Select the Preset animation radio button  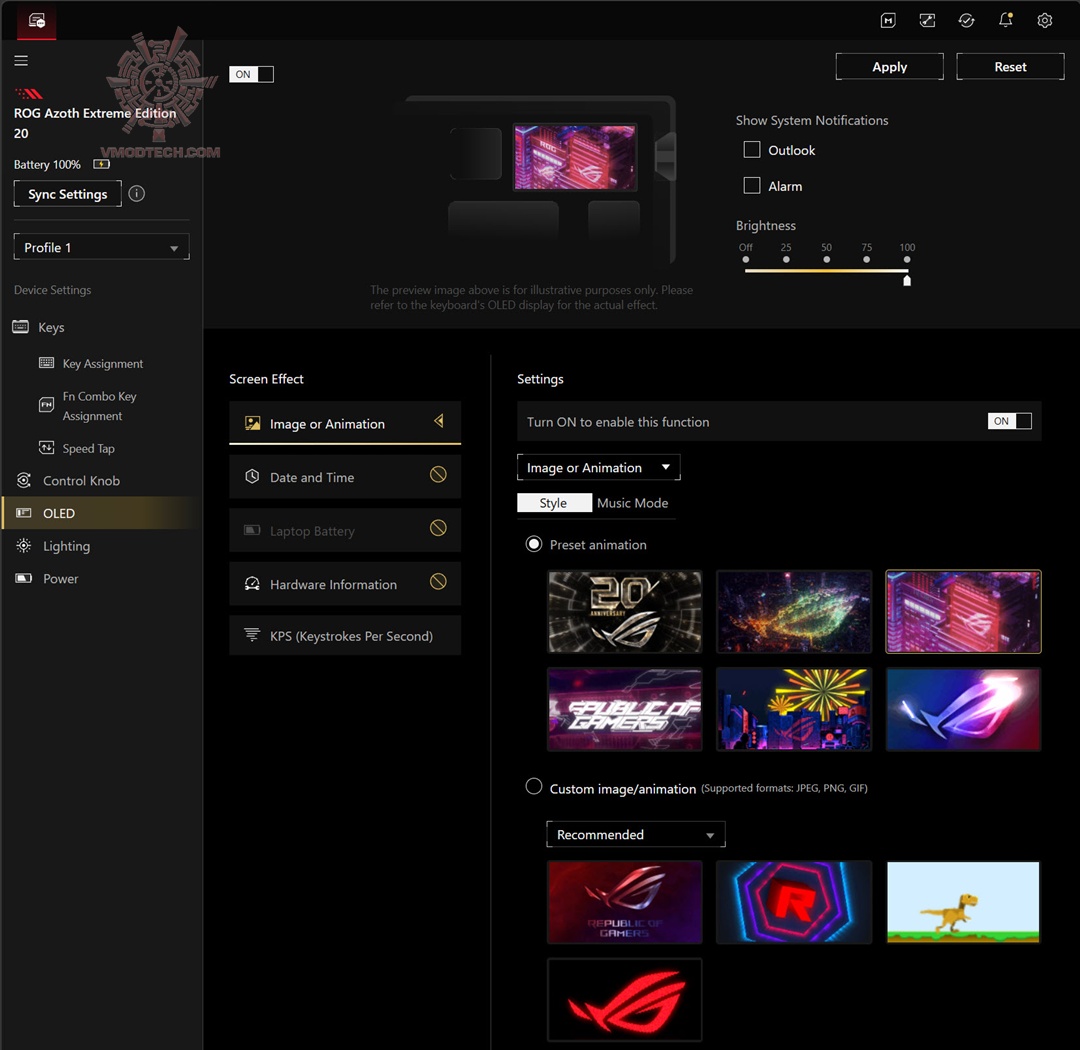(534, 544)
